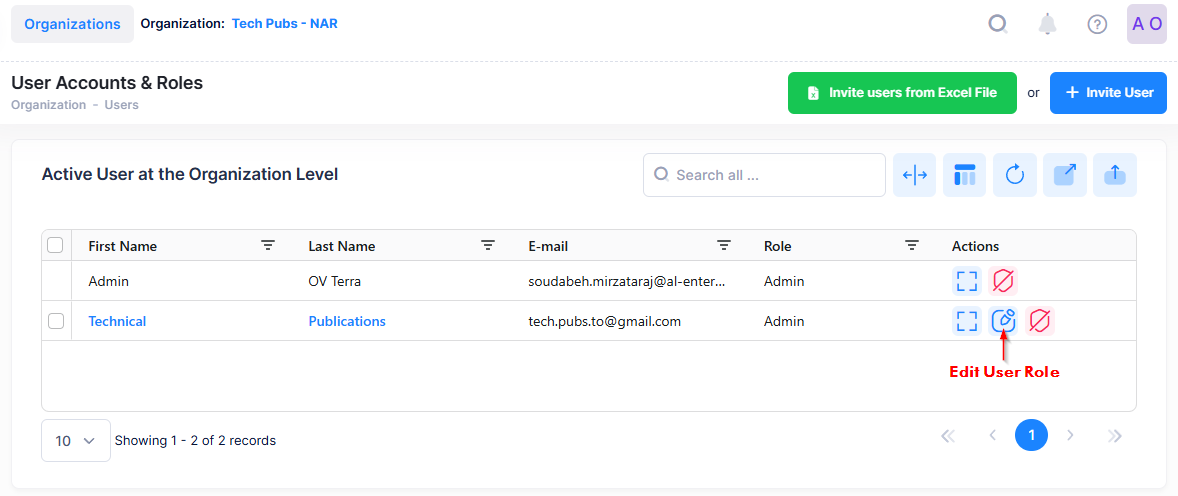Select the checkbox for the Technical row
Image resolution: width=1178 pixels, height=496 pixels.
point(56,321)
